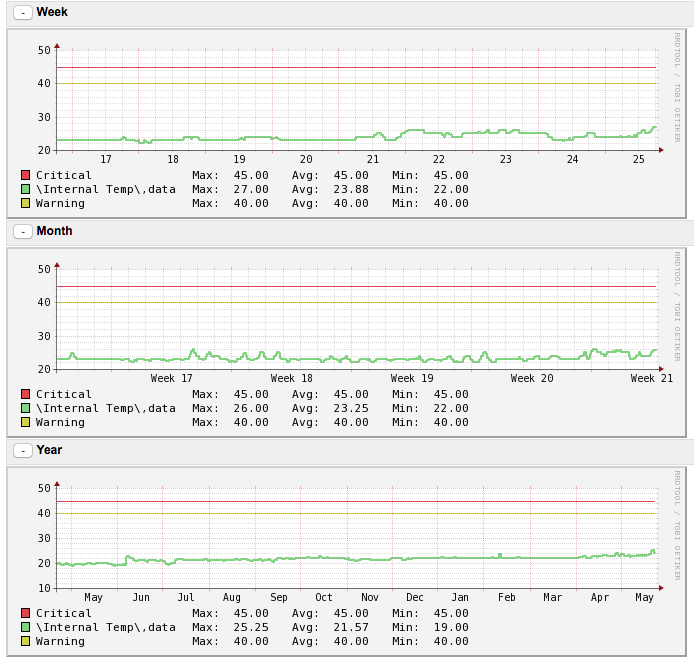Click 'Week 17' axis label in Month graph
This screenshot has width=694, height=665.
click(171, 379)
